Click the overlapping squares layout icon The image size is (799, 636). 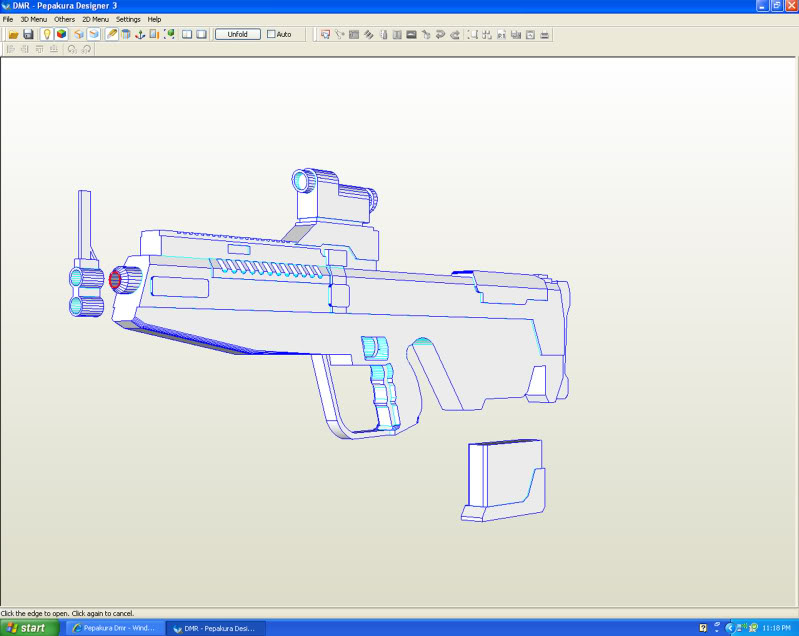[x=516, y=35]
